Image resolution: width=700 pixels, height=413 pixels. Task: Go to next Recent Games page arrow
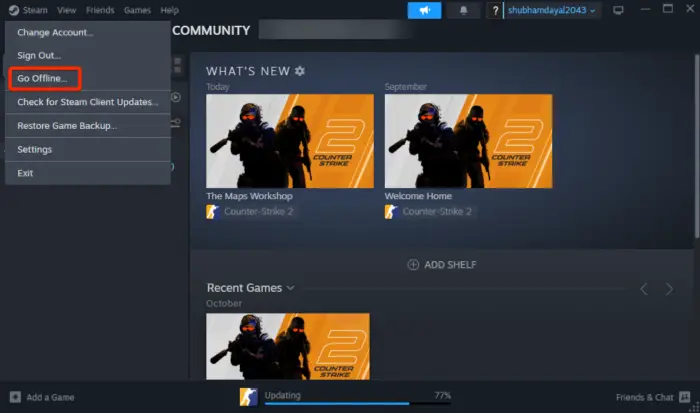pos(669,289)
